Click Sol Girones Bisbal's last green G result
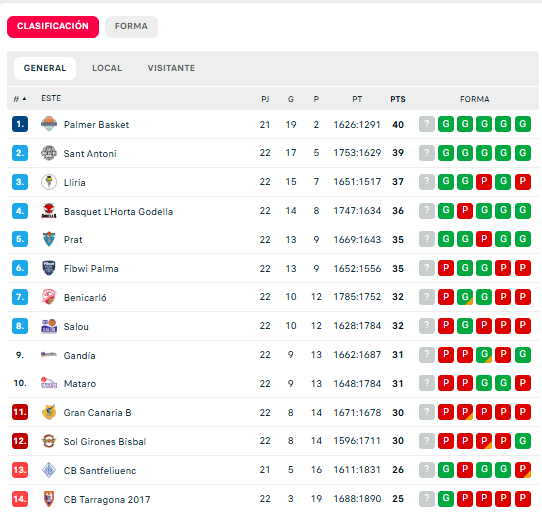This screenshot has width=542, height=523. (523, 441)
